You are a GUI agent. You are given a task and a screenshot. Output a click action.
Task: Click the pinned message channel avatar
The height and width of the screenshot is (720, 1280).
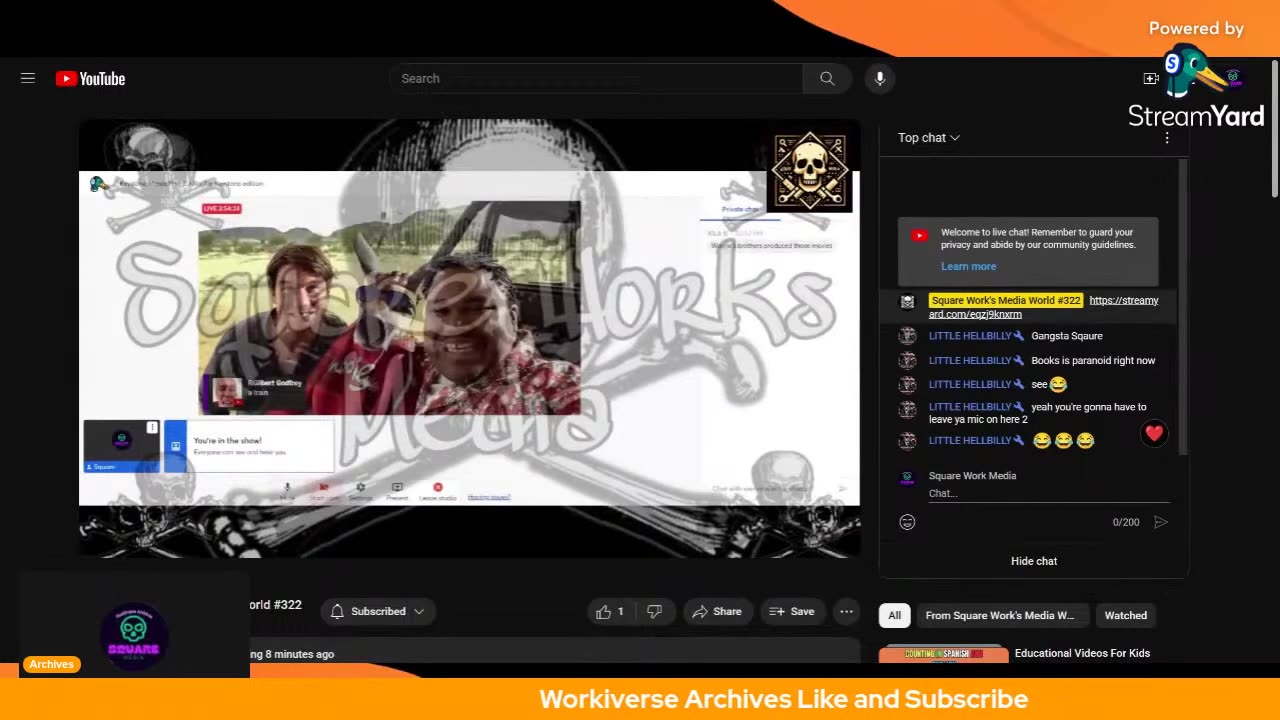[908, 302]
